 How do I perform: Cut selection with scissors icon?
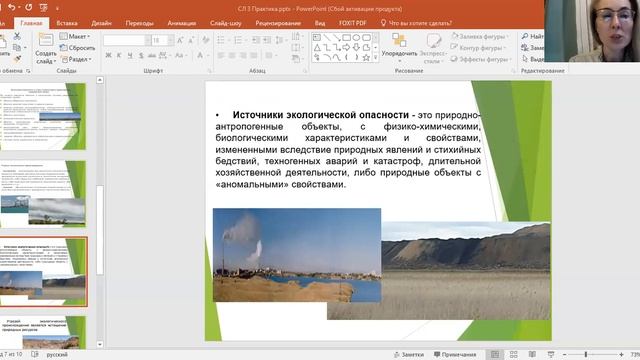pyautogui.click(x=17, y=36)
